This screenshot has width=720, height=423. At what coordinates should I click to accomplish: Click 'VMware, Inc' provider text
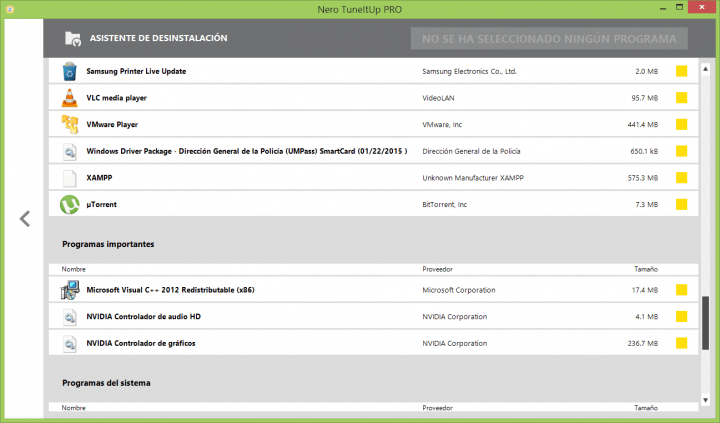[x=442, y=124]
